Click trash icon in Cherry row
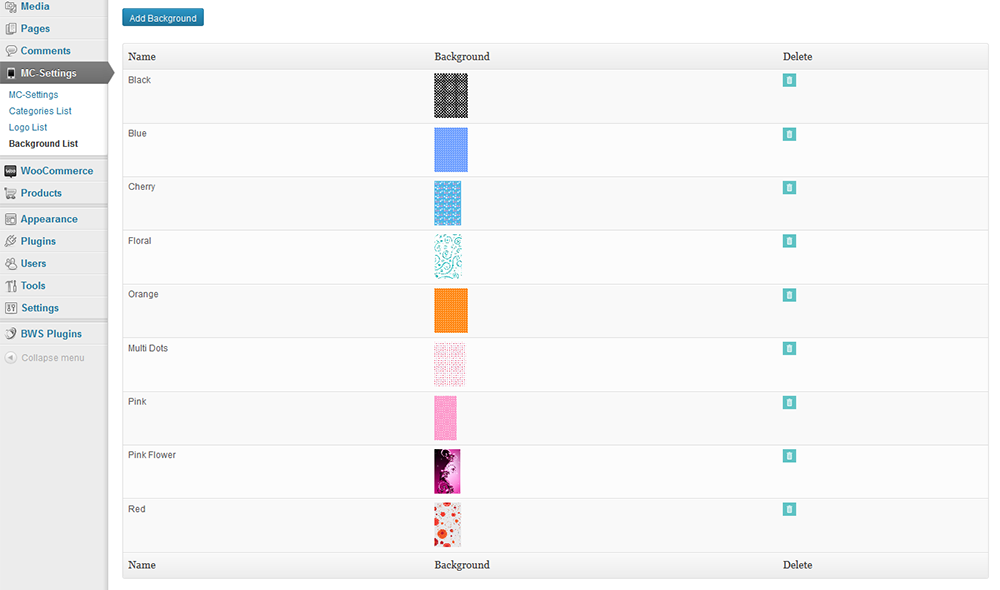The height and width of the screenshot is (590, 1000). (789, 188)
